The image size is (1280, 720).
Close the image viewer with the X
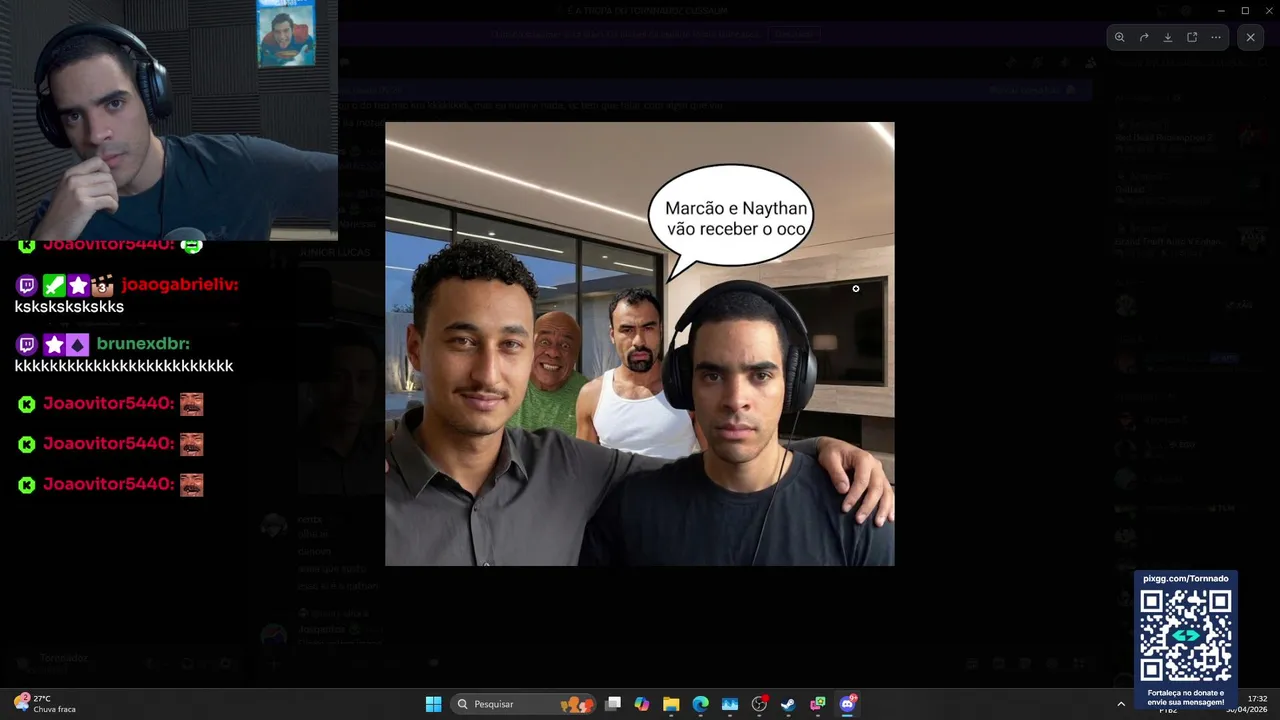1250,37
